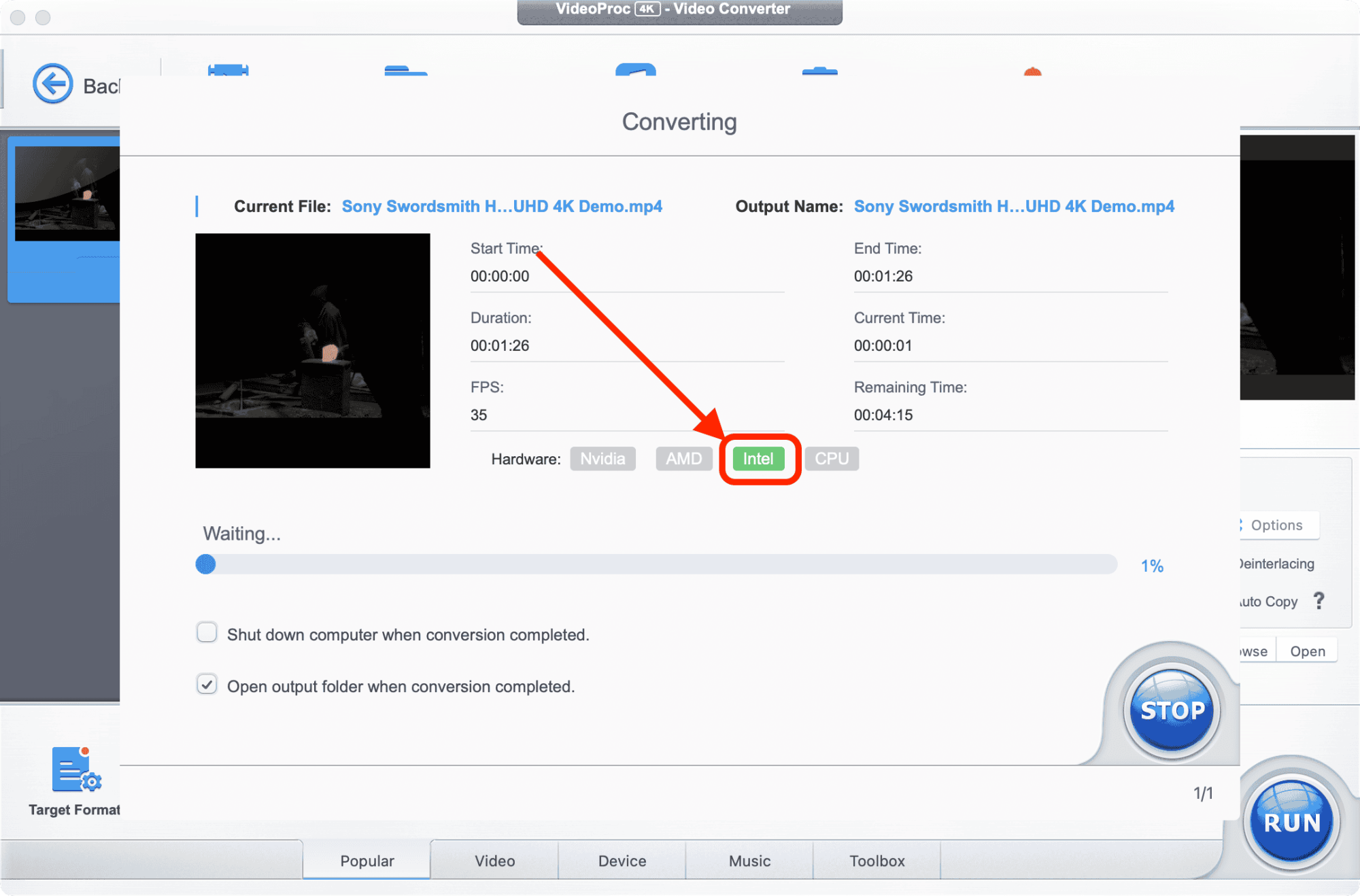This screenshot has height=896, width=1360.
Task: Click the Waiting... status text
Action: coord(242,534)
